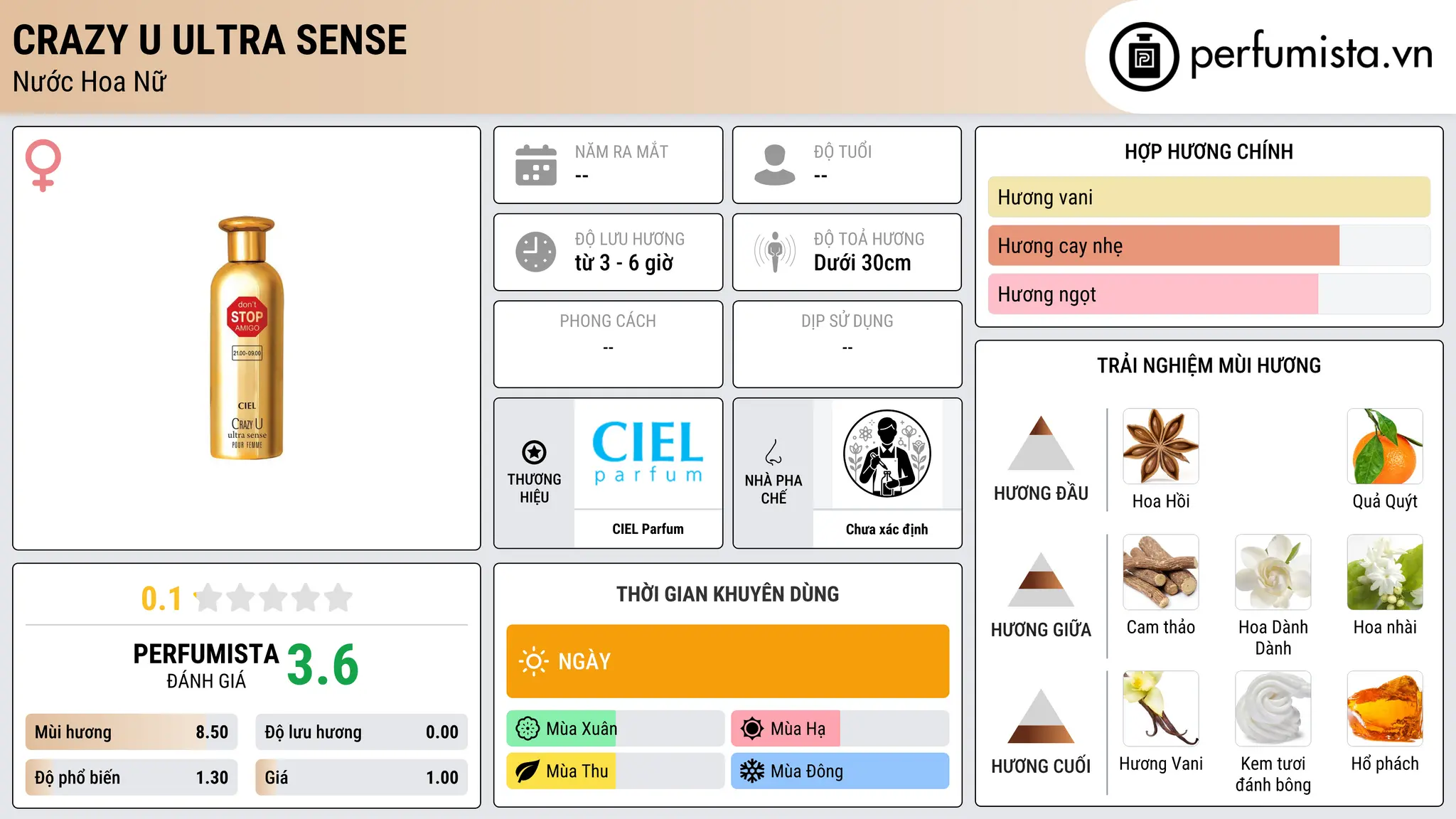This screenshot has height=819, width=1456.
Task: Click the five-star rating row
Action: [273, 598]
